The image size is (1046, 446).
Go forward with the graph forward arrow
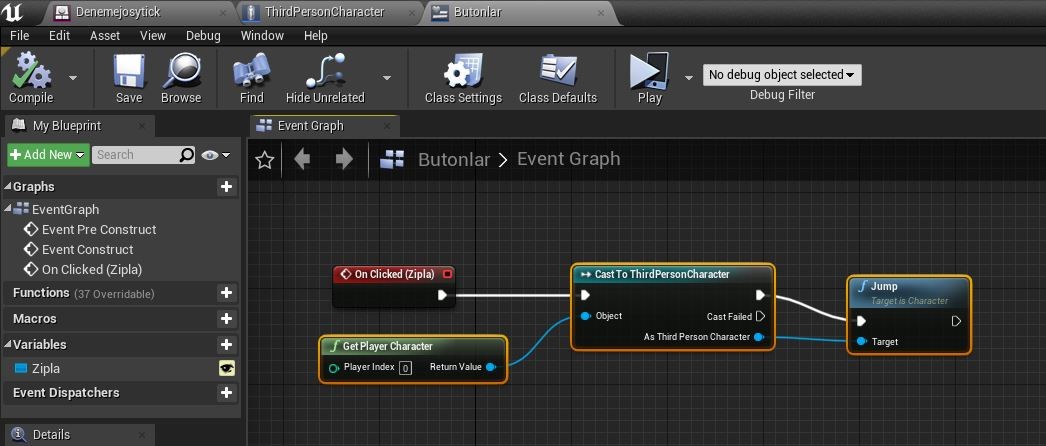(x=344, y=159)
